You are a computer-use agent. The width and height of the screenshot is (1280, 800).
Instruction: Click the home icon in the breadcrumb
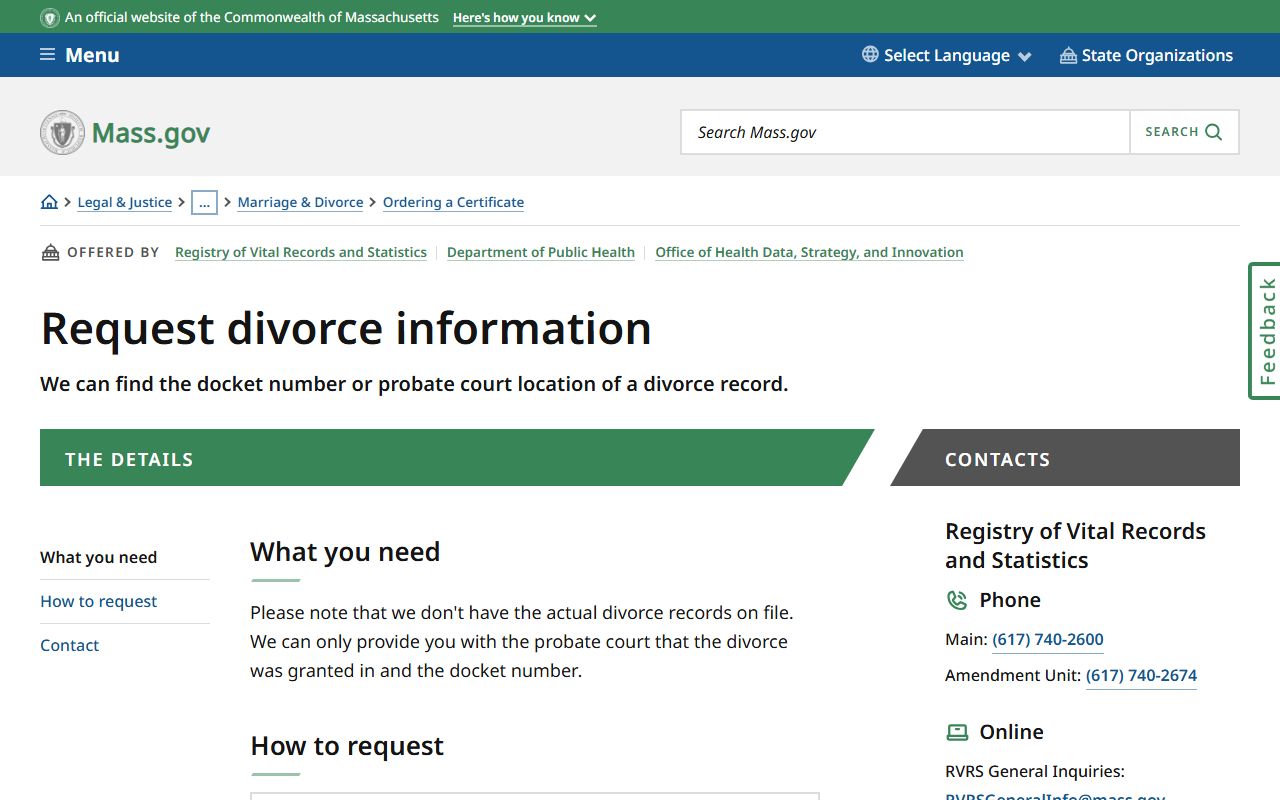[x=49, y=202]
